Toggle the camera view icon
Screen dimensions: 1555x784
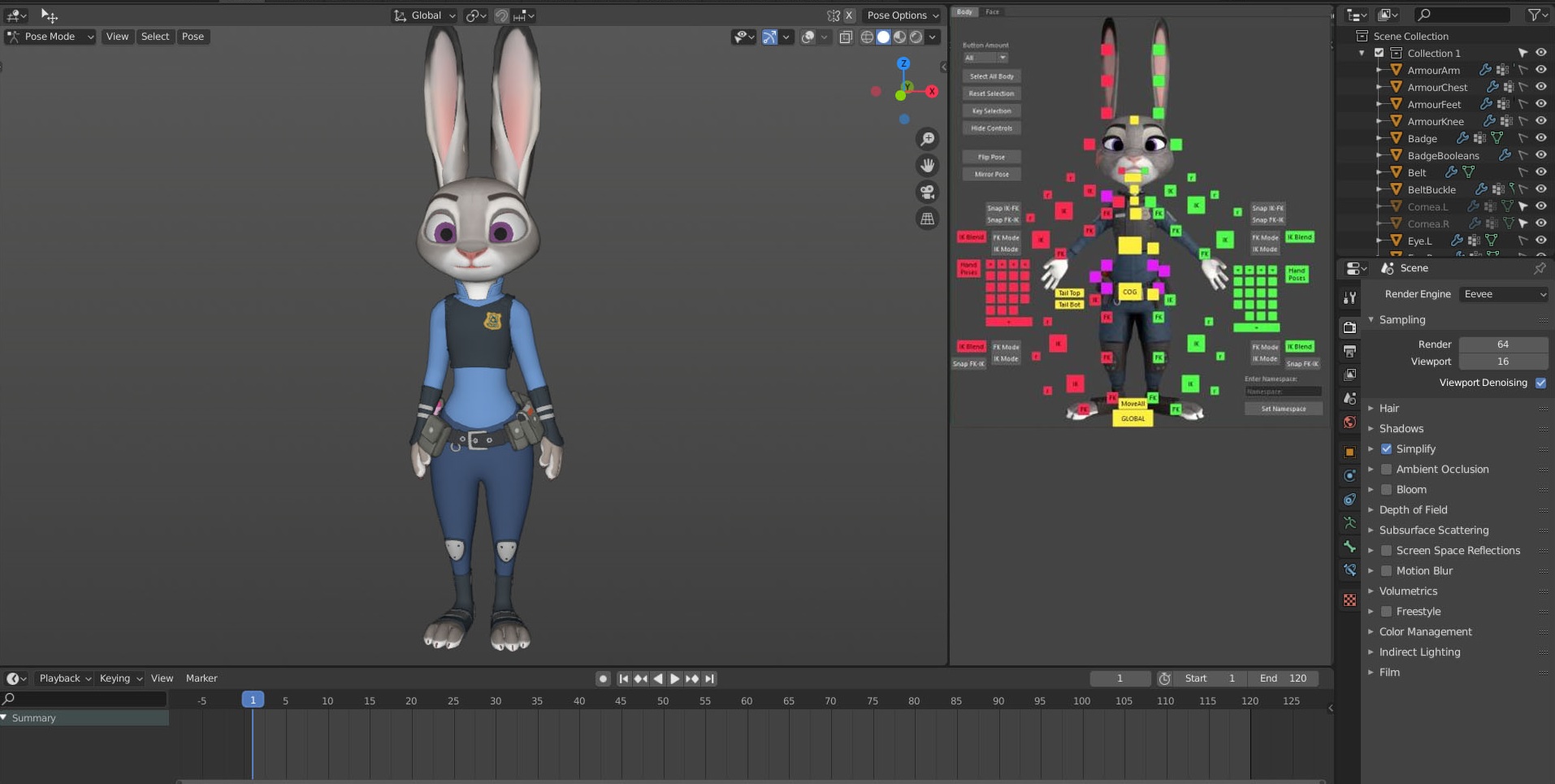pyautogui.click(x=927, y=192)
